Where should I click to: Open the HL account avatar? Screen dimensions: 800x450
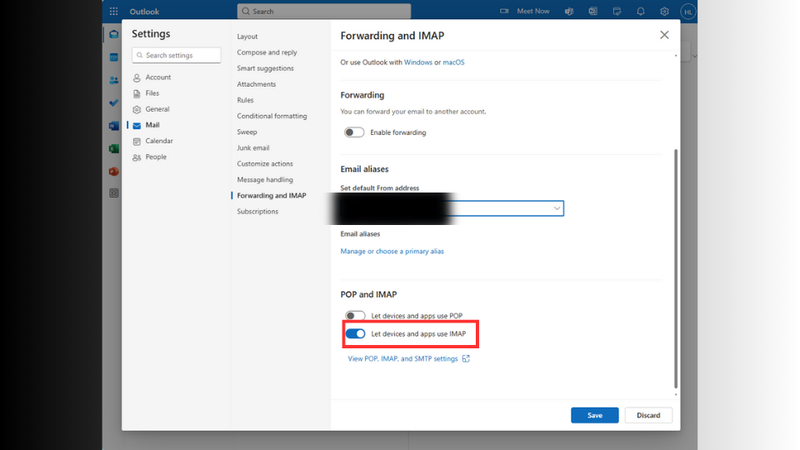point(688,11)
